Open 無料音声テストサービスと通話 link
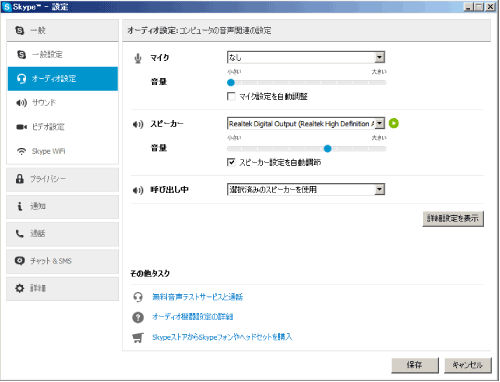The height and width of the screenshot is (382, 500). 198,297
